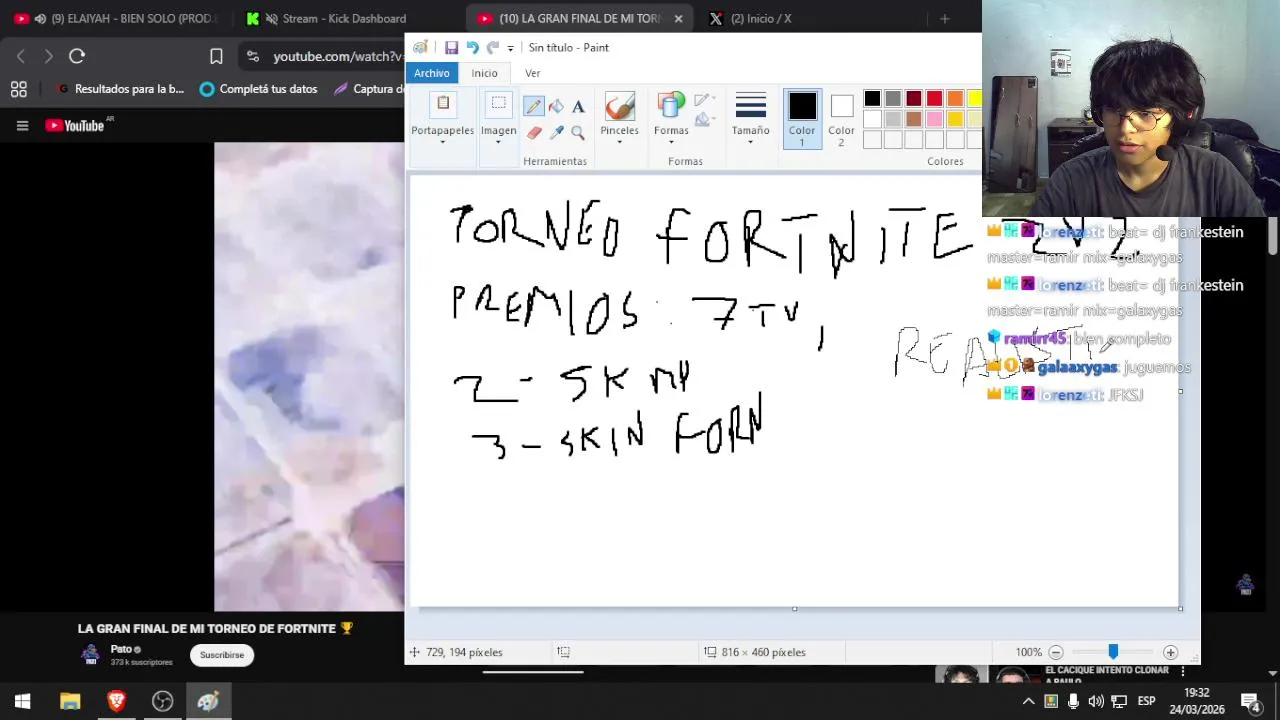Pick the red color swatch
This screenshot has height=720, width=1280.
[934, 98]
